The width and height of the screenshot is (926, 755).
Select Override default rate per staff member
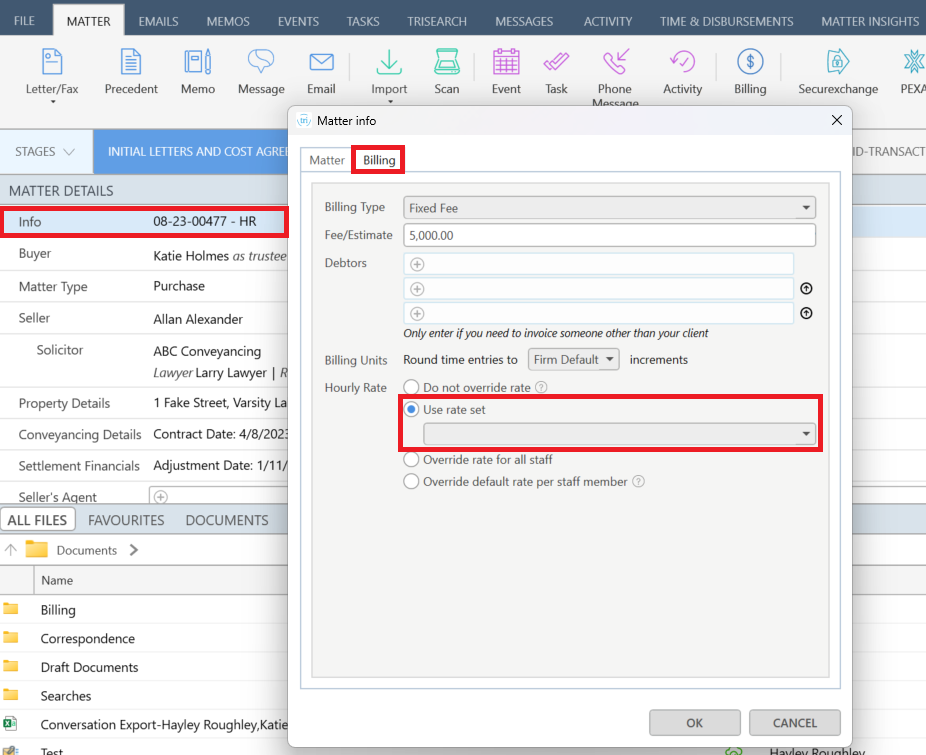pos(411,481)
